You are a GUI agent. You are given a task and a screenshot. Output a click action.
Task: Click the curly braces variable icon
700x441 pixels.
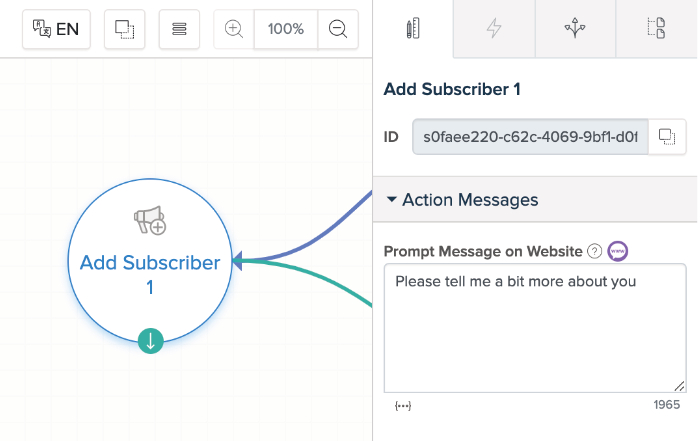pyautogui.click(x=403, y=405)
